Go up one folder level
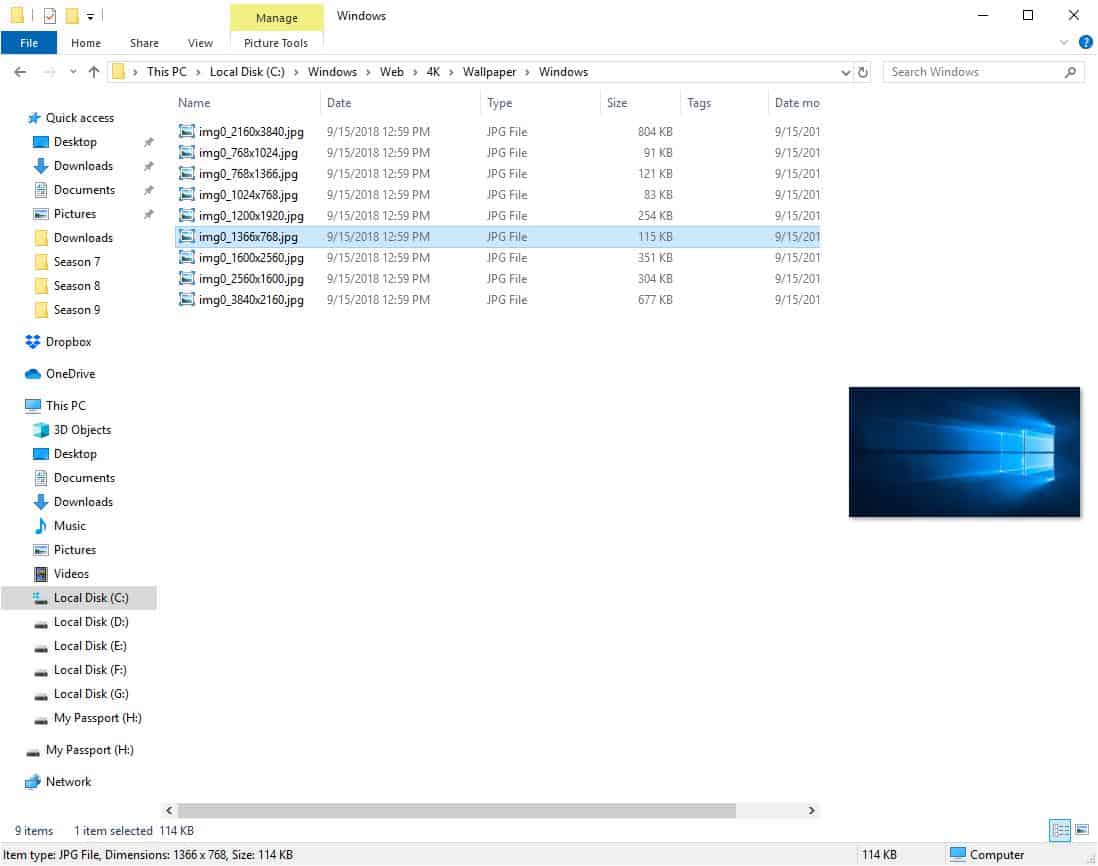The width and height of the screenshot is (1098, 866). (94, 72)
